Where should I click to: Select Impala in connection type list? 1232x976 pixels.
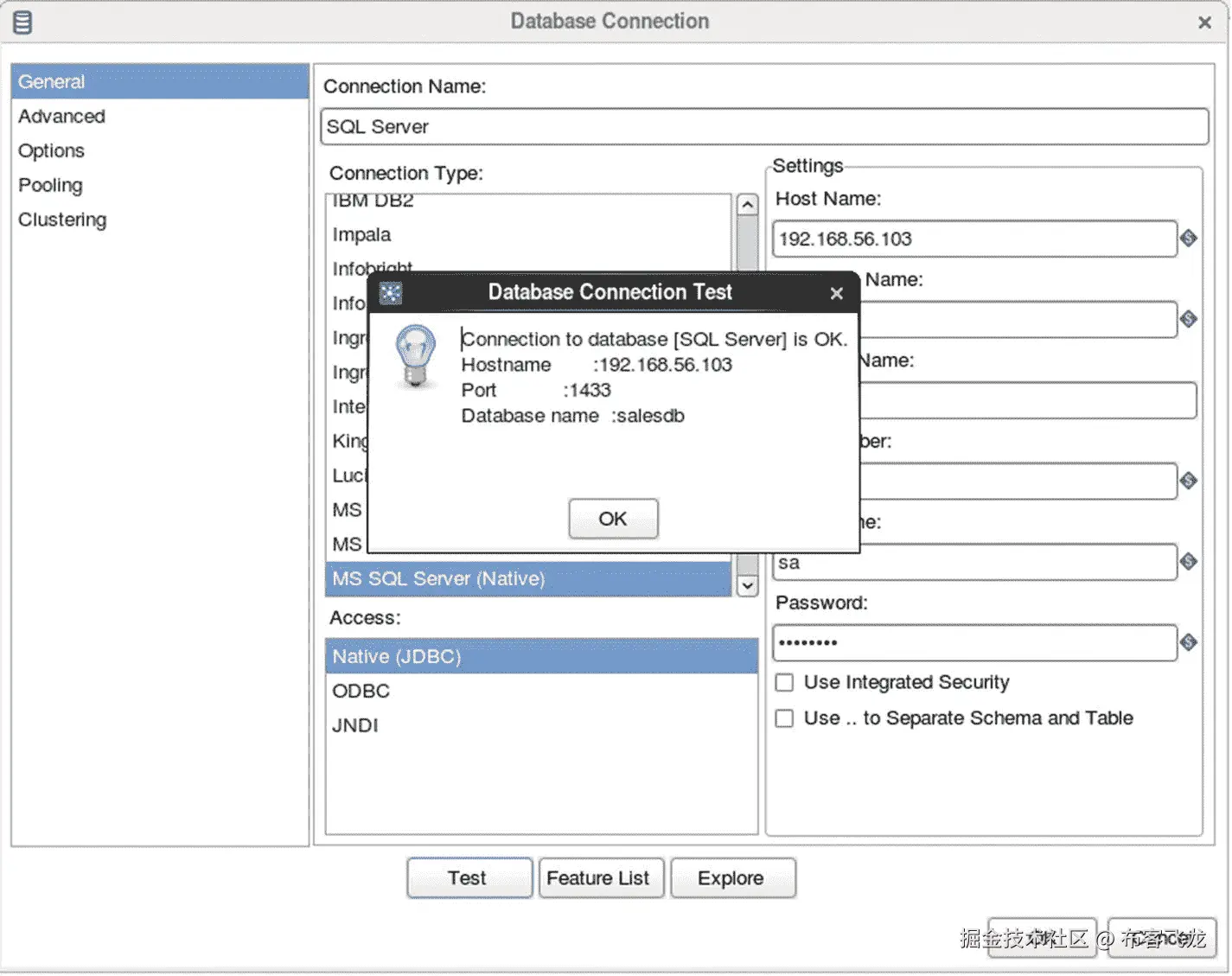point(529,234)
